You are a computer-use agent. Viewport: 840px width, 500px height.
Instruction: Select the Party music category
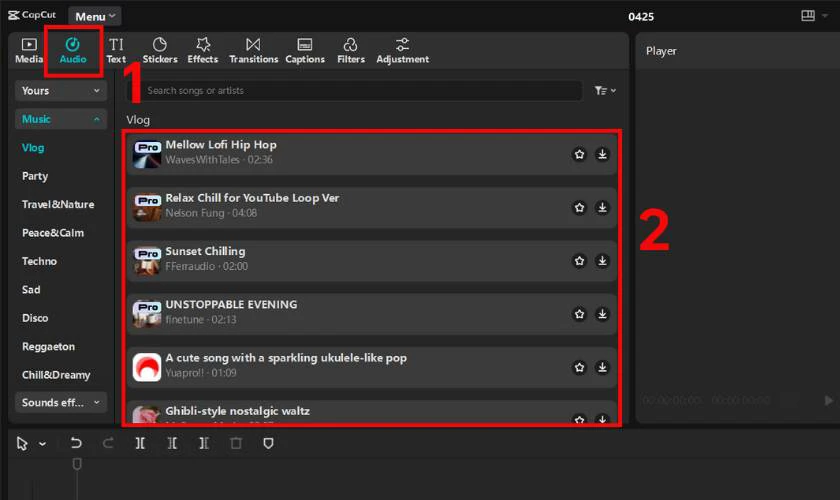[x=35, y=176]
